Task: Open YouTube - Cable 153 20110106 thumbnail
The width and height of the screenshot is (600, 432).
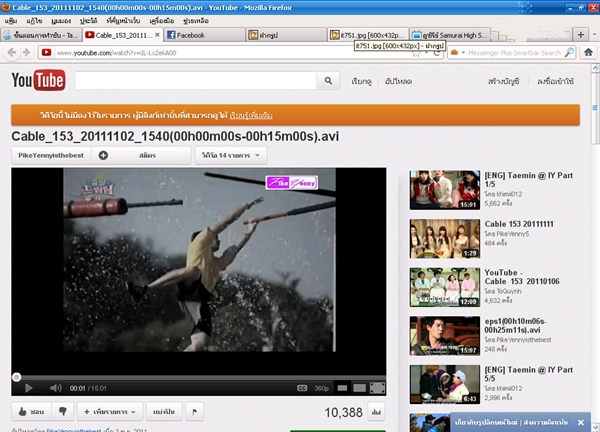Action: tap(445, 287)
